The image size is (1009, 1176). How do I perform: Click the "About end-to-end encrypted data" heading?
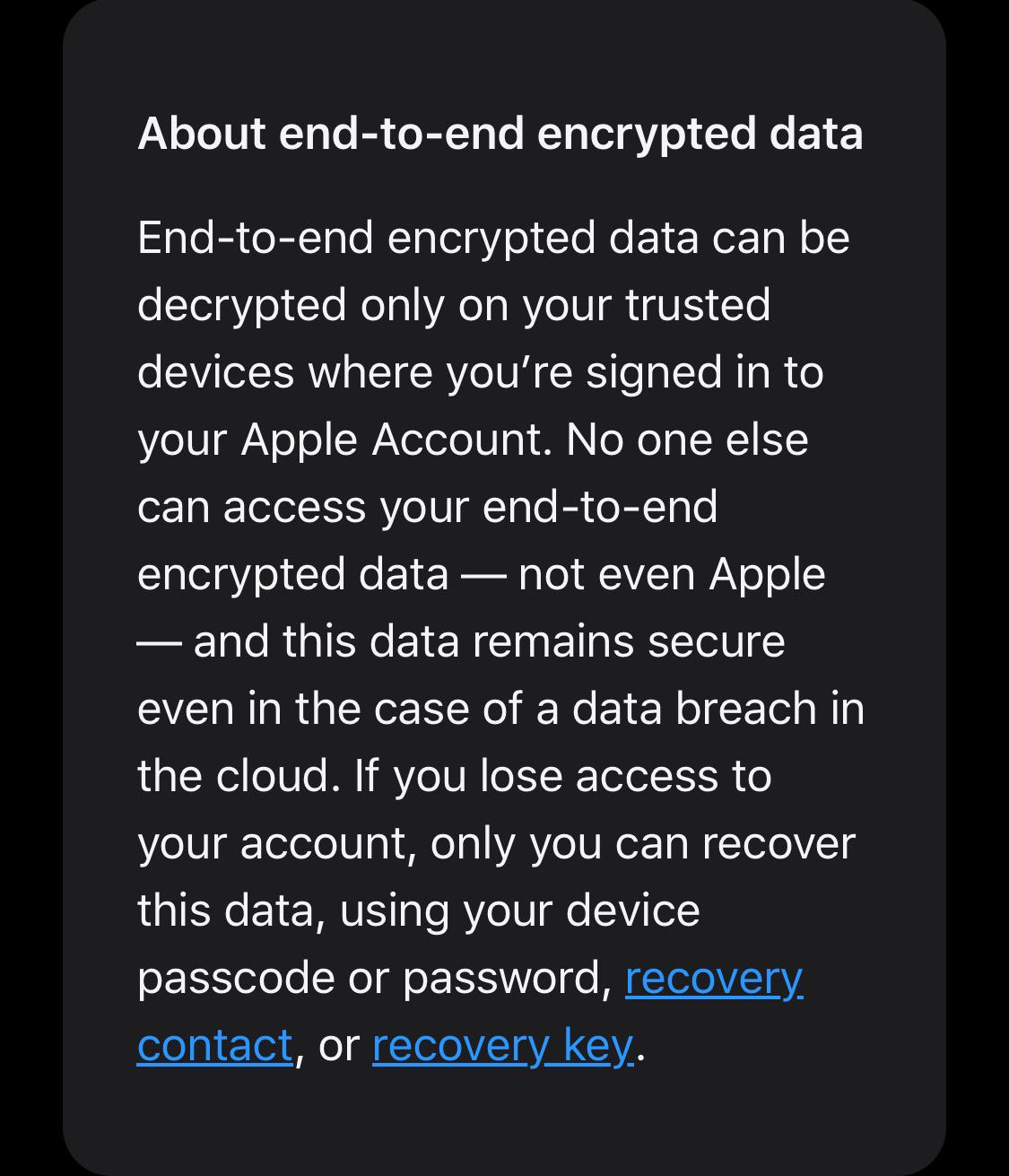pos(500,134)
